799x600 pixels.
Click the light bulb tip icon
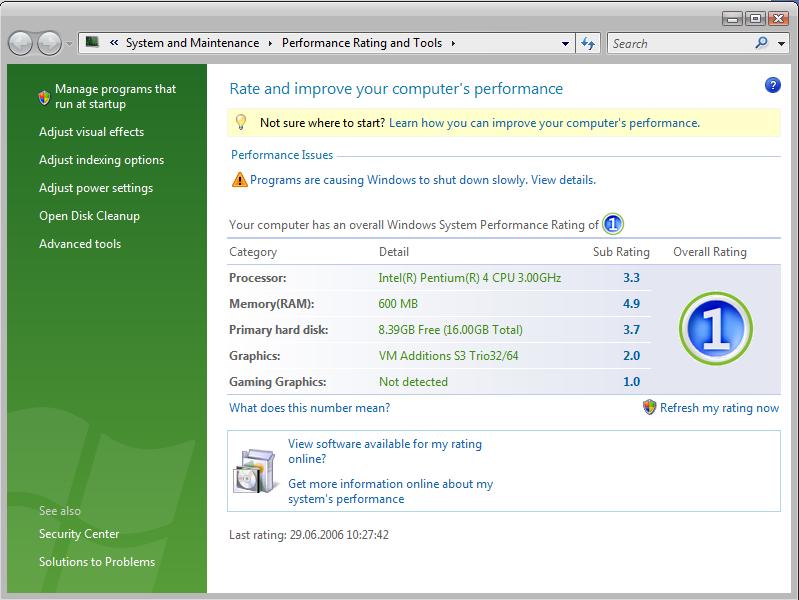coord(241,122)
